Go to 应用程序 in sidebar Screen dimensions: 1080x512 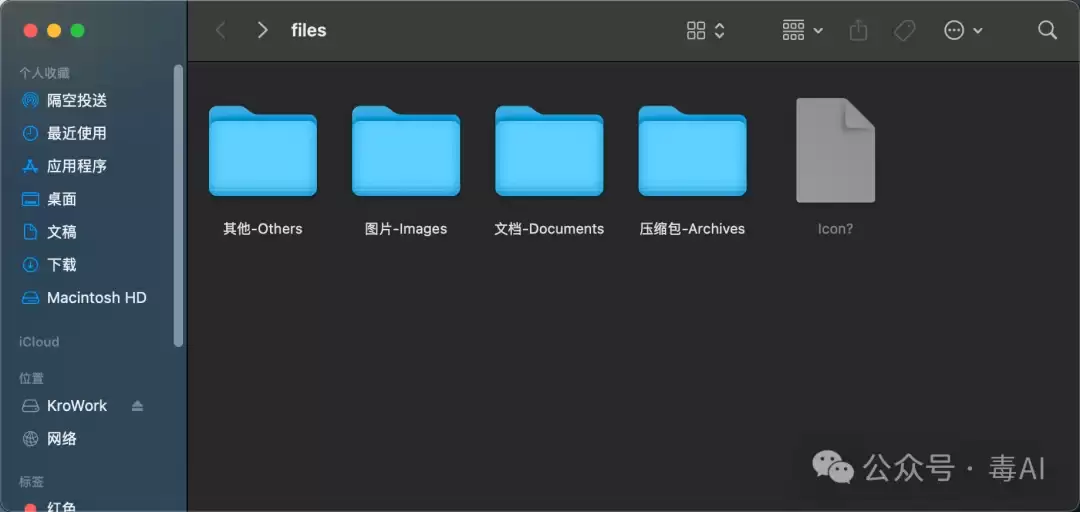click(x=96, y=166)
